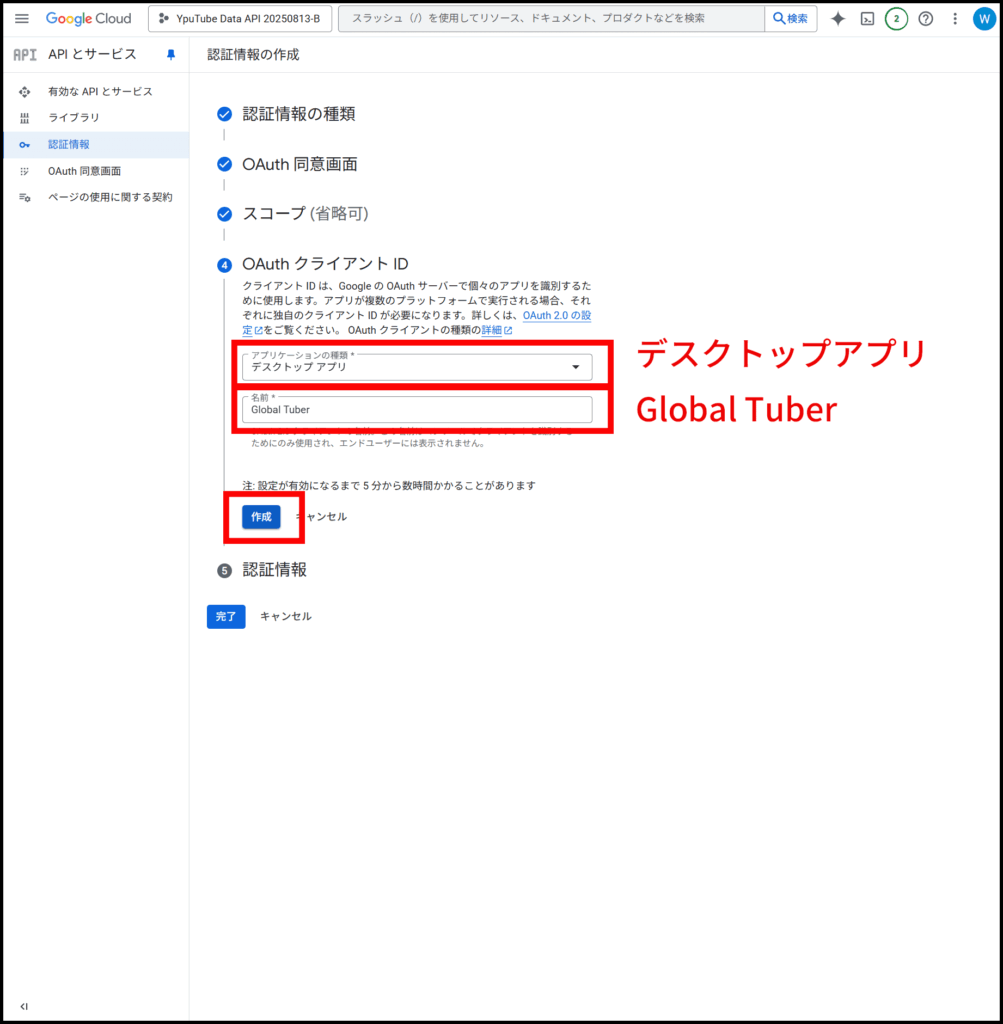Viewport: 1003px width, 1024px height.
Task: Expand the OAuth 同意画面 step
Action: (300, 164)
